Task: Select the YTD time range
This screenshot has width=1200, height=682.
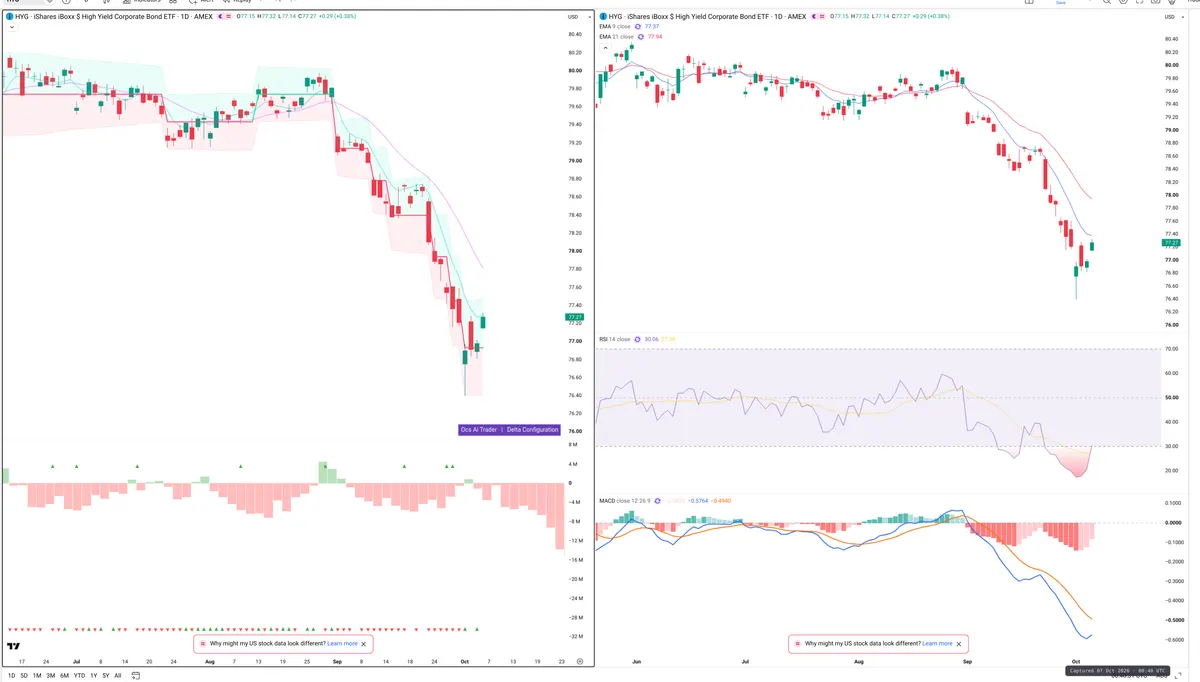Action: [80, 676]
